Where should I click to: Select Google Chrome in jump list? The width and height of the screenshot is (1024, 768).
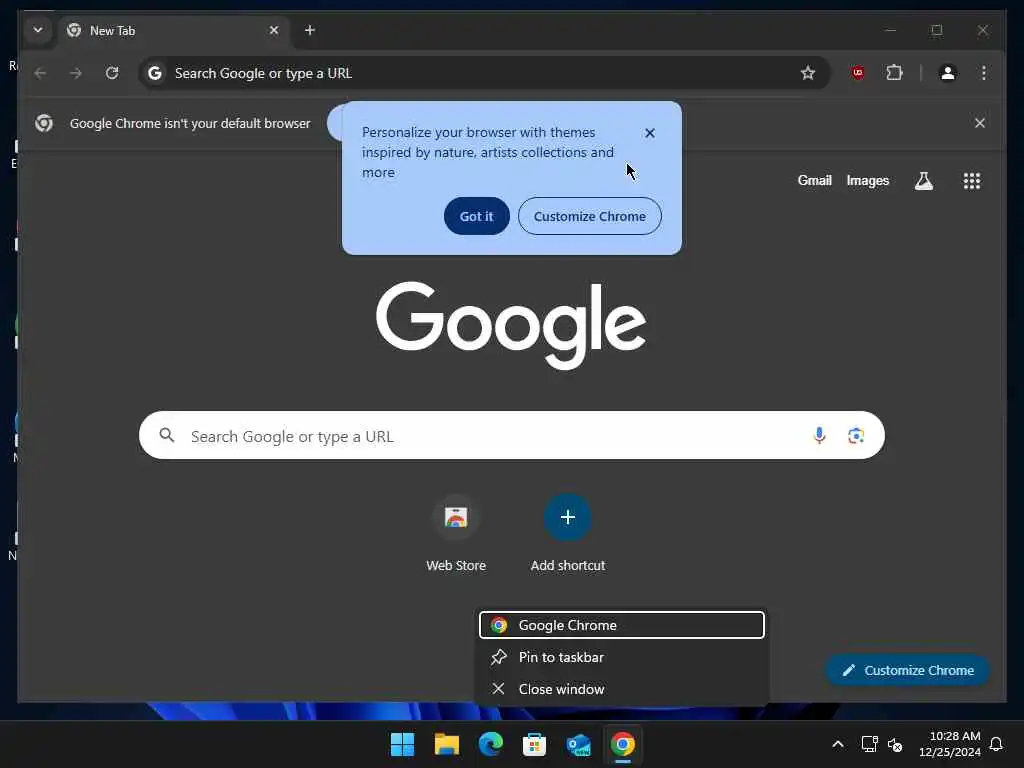coord(622,625)
